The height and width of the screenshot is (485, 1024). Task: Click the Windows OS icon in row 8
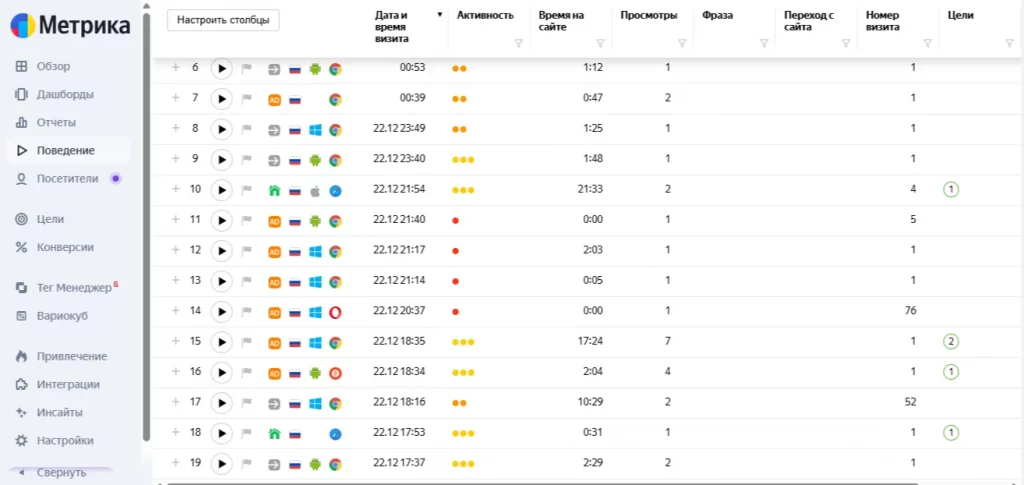click(315, 129)
